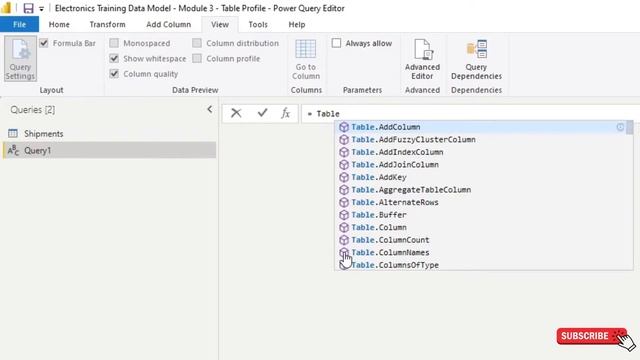Click the save icon in title bar
This screenshot has width=640, height=360.
[x=28, y=8]
